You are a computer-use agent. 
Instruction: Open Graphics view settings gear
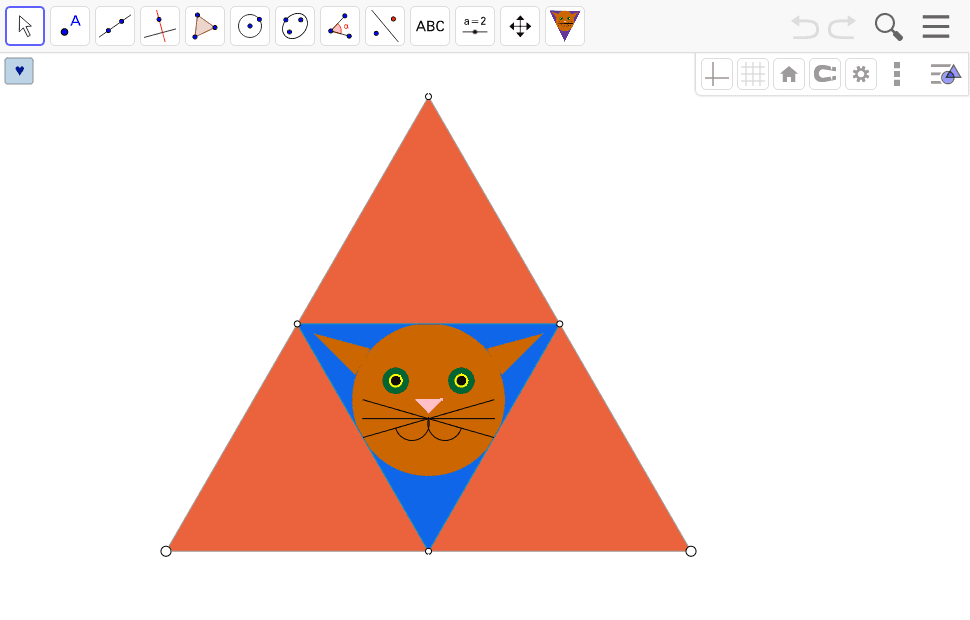pyautogui.click(x=861, y=74)
